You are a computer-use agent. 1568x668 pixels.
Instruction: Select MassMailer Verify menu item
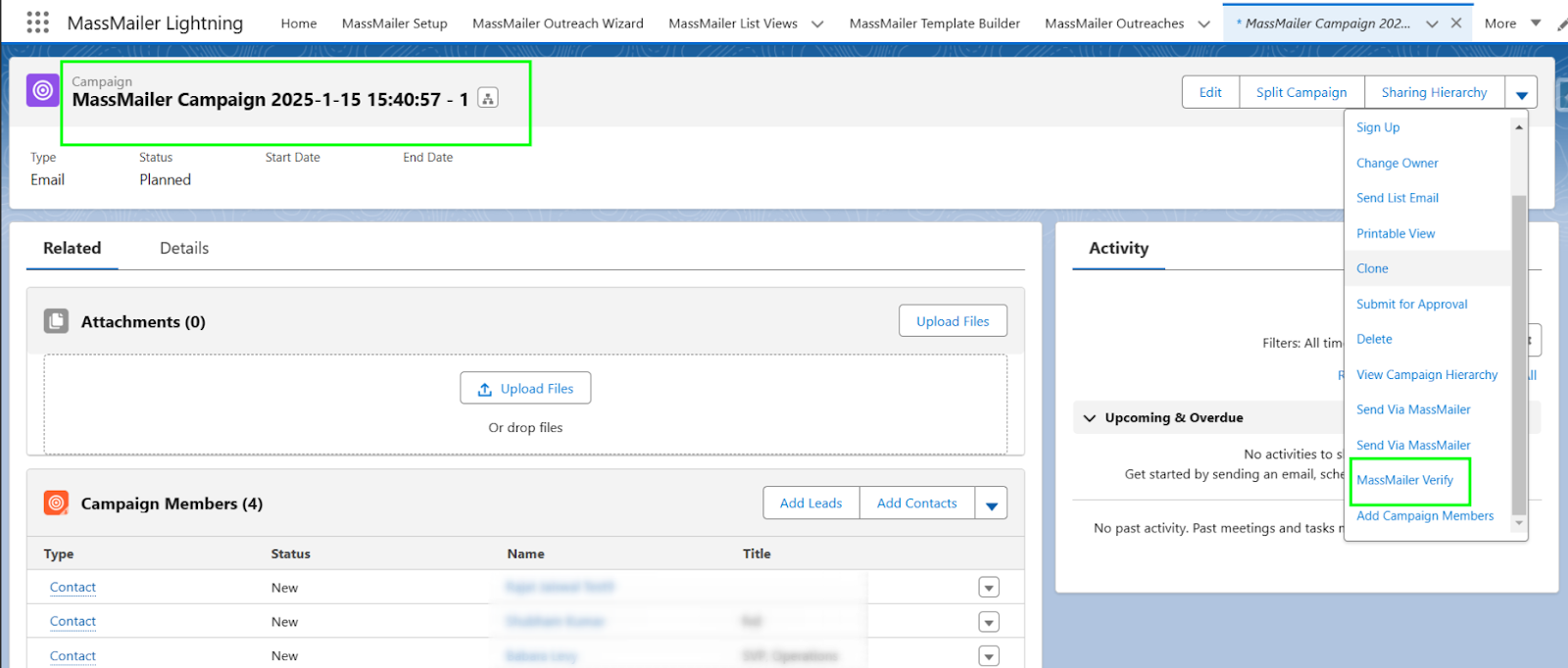click(1404, 480)
